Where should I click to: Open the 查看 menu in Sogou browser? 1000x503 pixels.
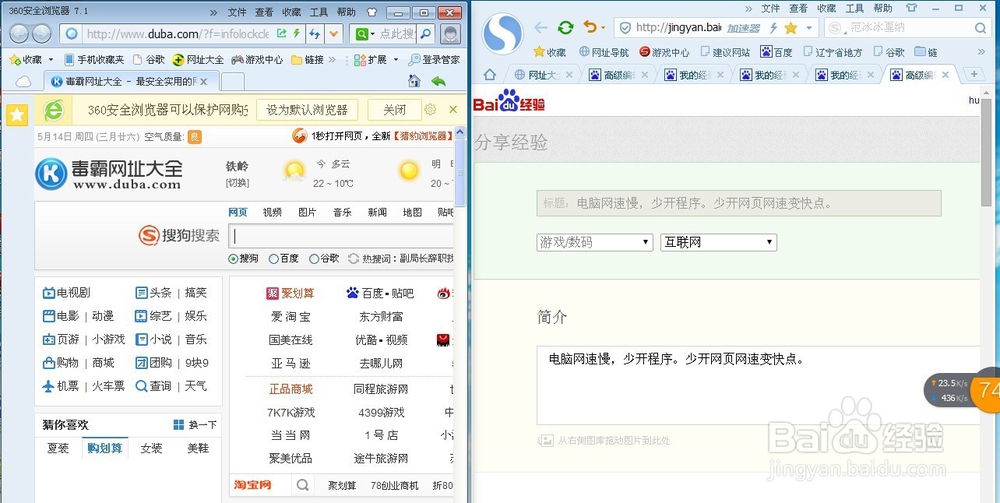pyautogui.click(x=798, y=8)
